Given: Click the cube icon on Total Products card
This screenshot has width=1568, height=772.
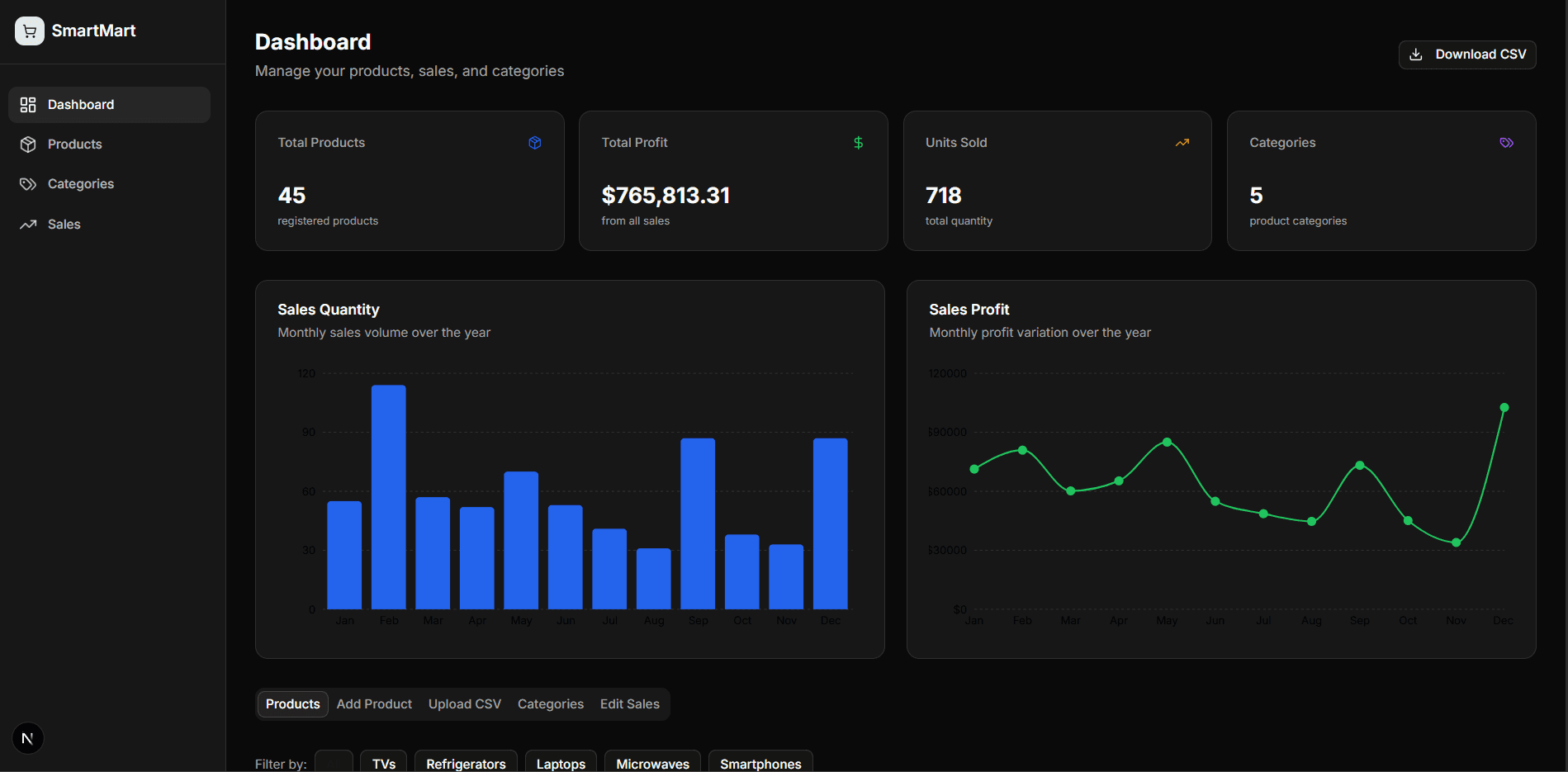Looking at the screenshot, I should click(535, 143).
